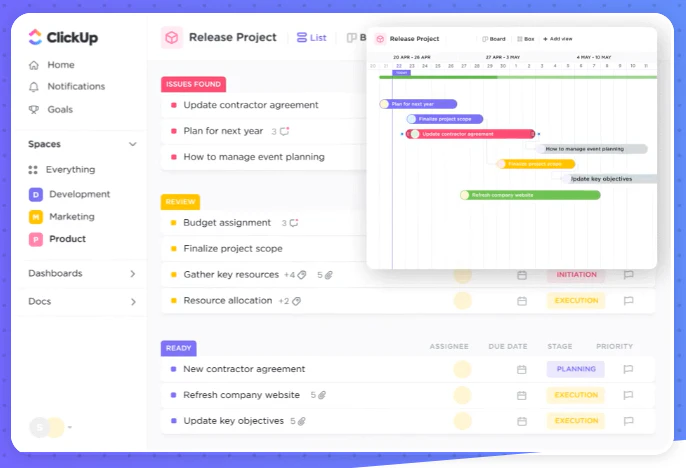Open the Gather key resources task

pyautogui.click(x=231, y=275)
